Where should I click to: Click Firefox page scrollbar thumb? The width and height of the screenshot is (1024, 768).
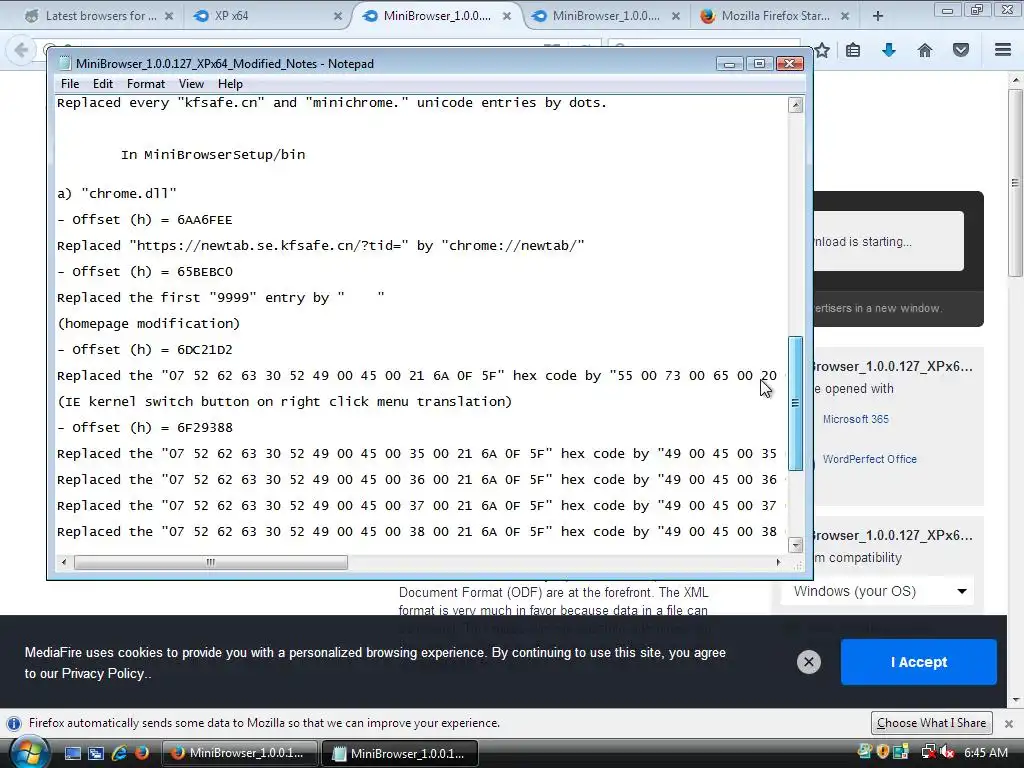tap(1016, 183)
